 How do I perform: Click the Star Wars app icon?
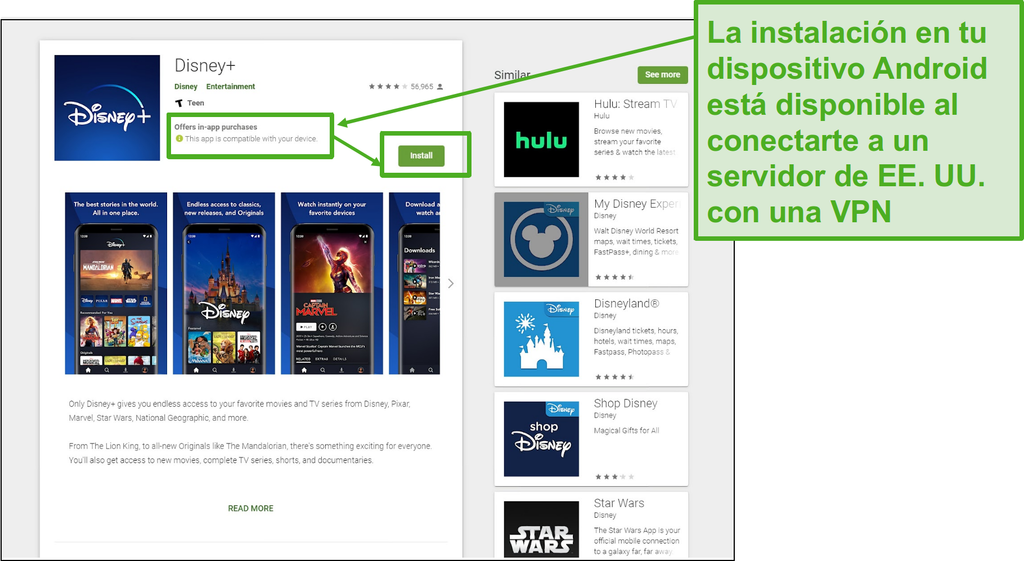[541, 530]
